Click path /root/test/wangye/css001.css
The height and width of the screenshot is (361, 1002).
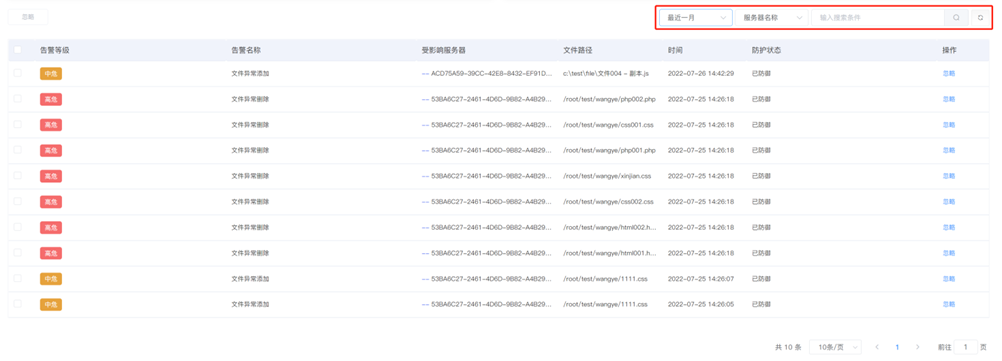(608, 125)
